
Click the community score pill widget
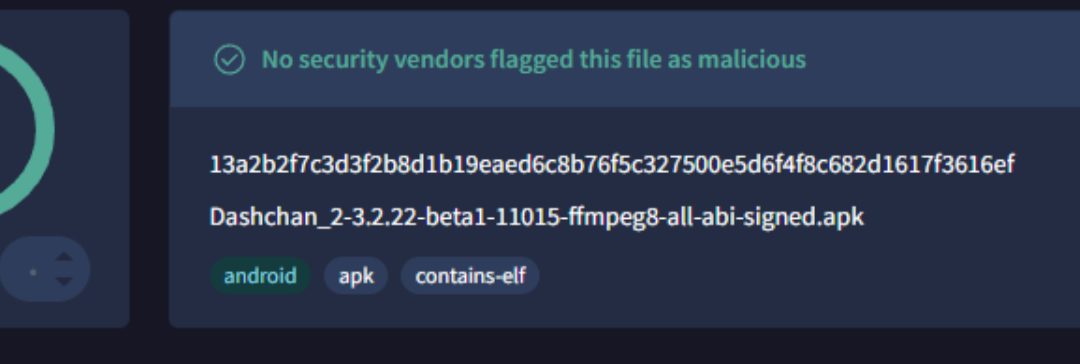[45, 269]
